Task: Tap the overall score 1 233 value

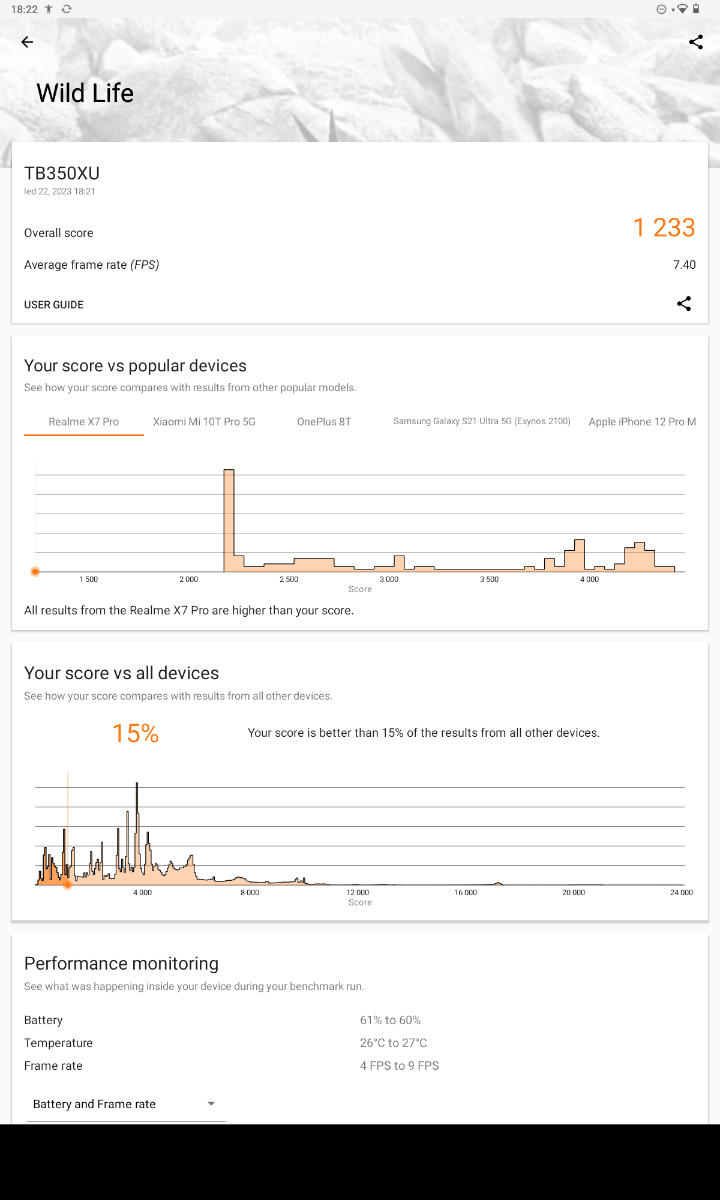Action: point(664,228)
